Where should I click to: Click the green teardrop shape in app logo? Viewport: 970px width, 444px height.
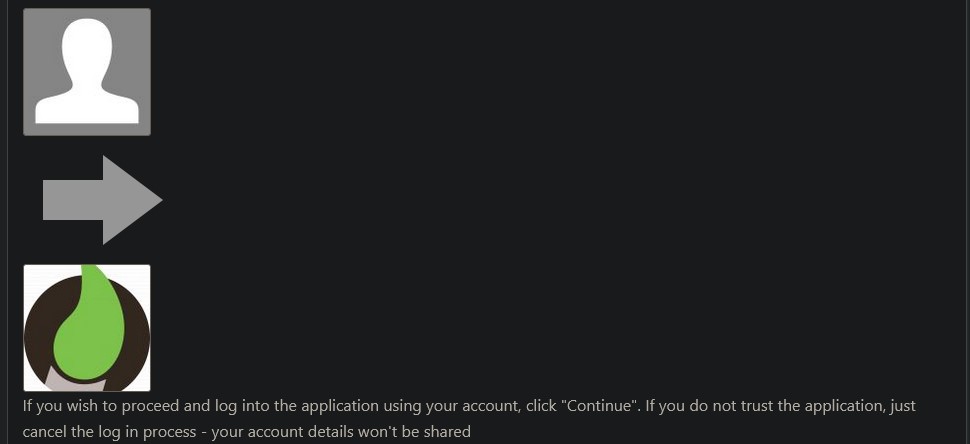point(90,325)
